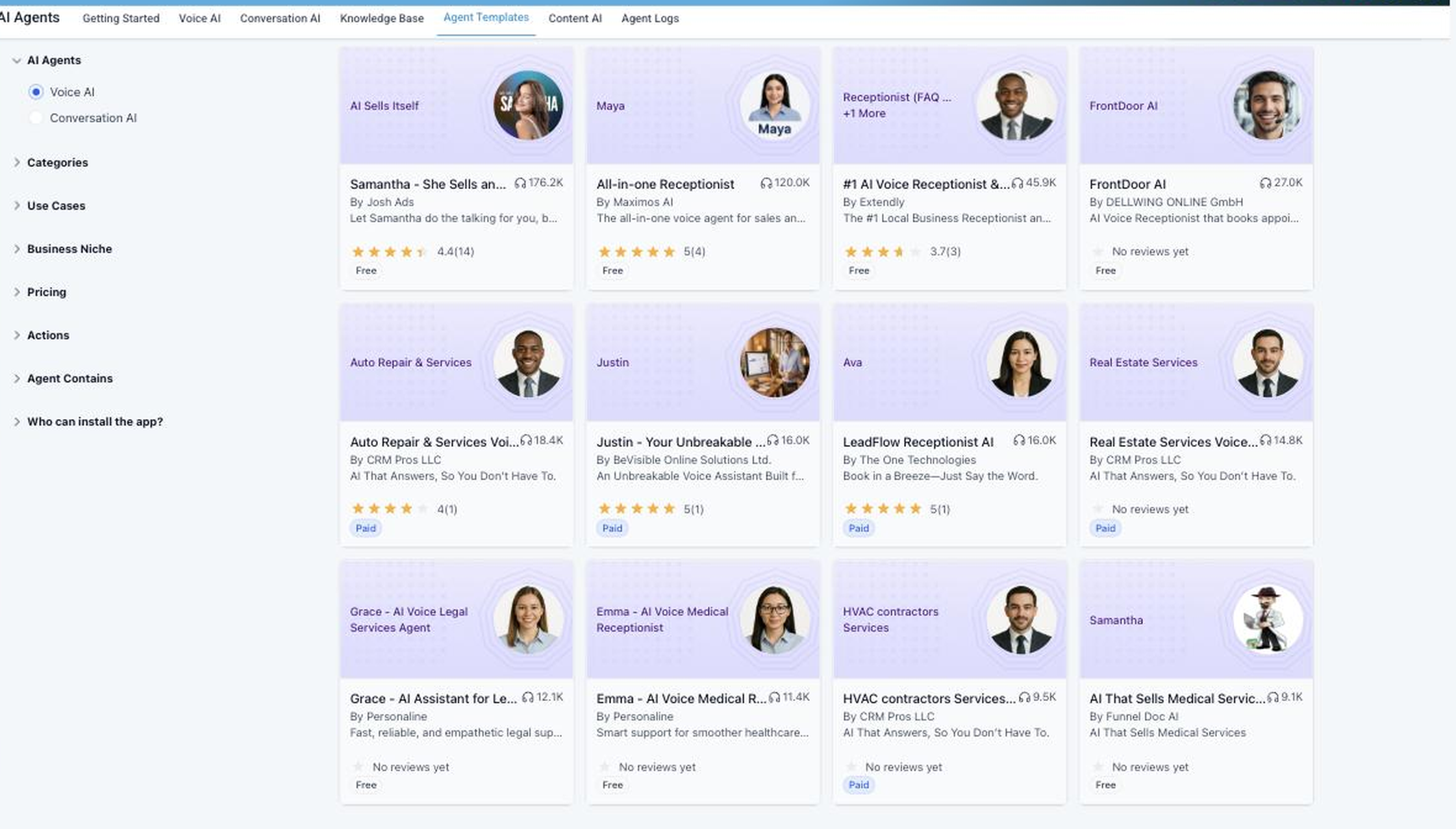Screen dimensions: 1456x829
Task: Click Justin's 5(1) star rating
Action: [x=650, y=509]
